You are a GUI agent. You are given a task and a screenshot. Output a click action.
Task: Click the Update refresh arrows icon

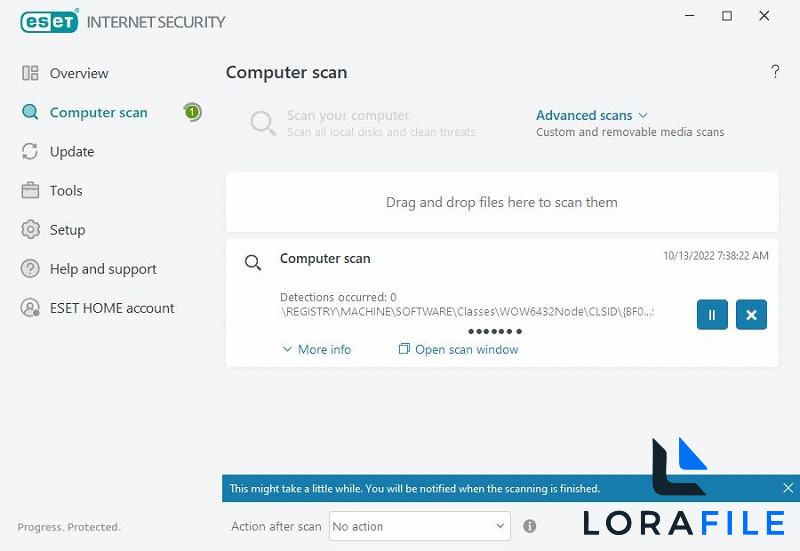point(30,152)
